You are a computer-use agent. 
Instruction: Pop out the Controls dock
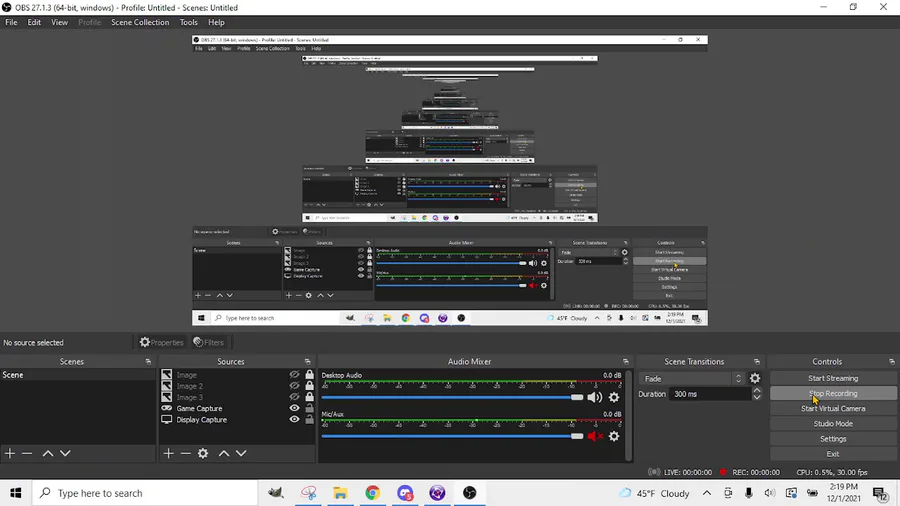pos(891,361)
